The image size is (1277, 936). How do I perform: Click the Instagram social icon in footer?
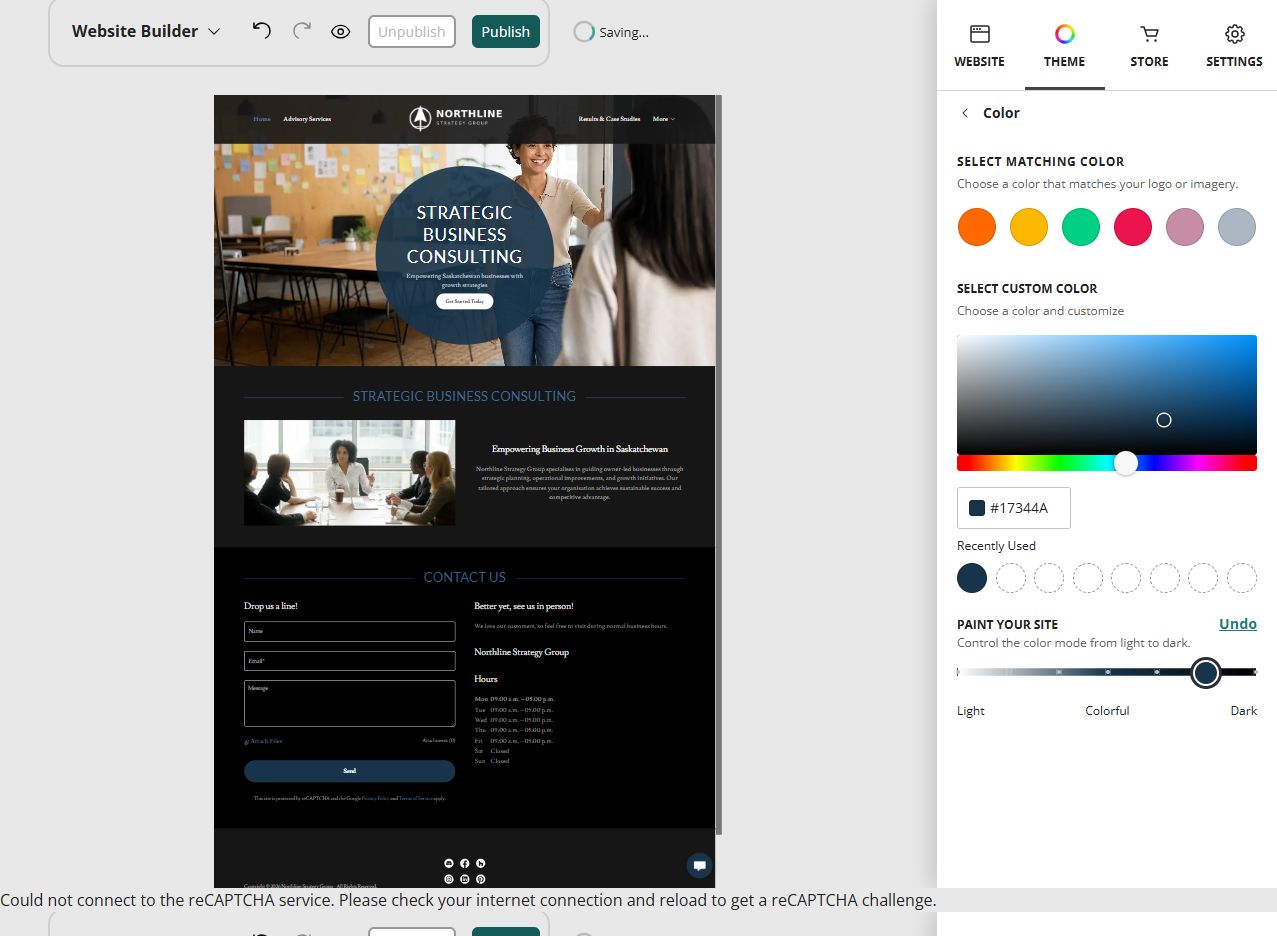(x=449, y=879)
